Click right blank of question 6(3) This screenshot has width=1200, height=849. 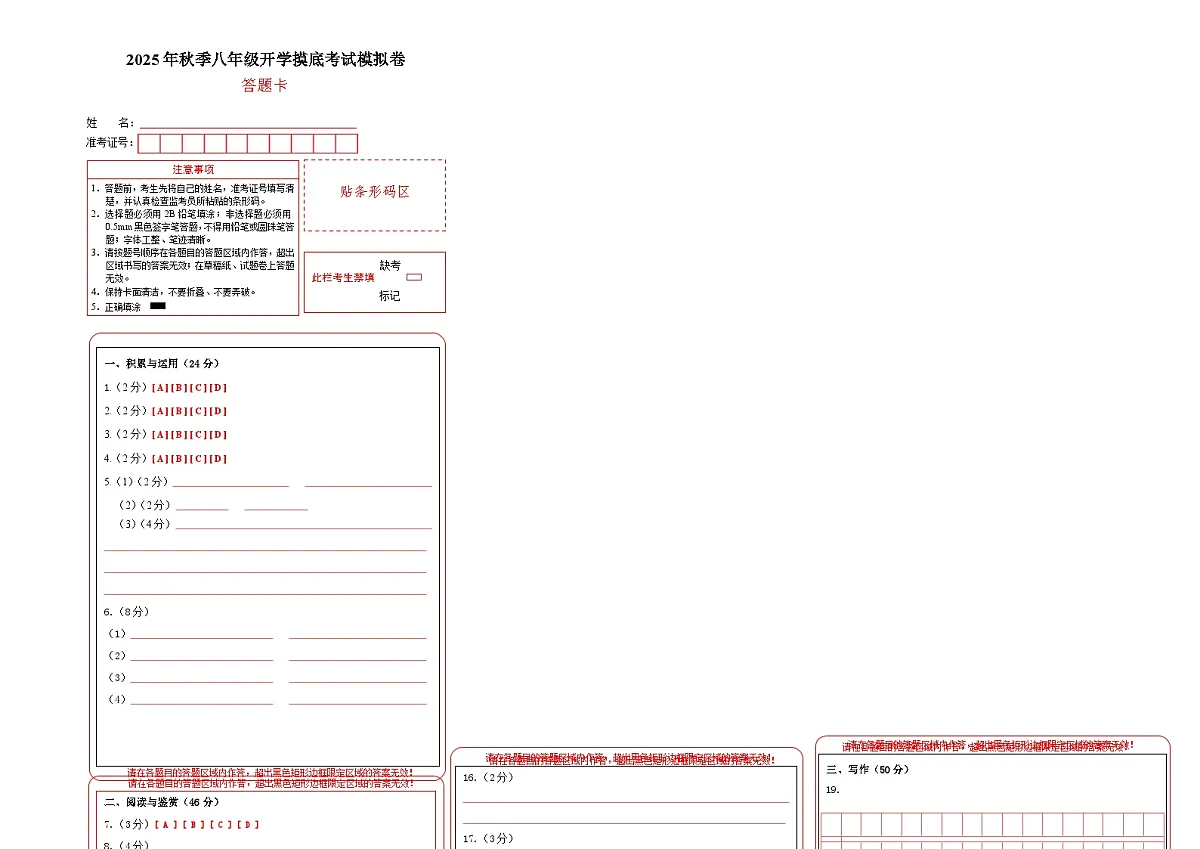coord(358,679)
